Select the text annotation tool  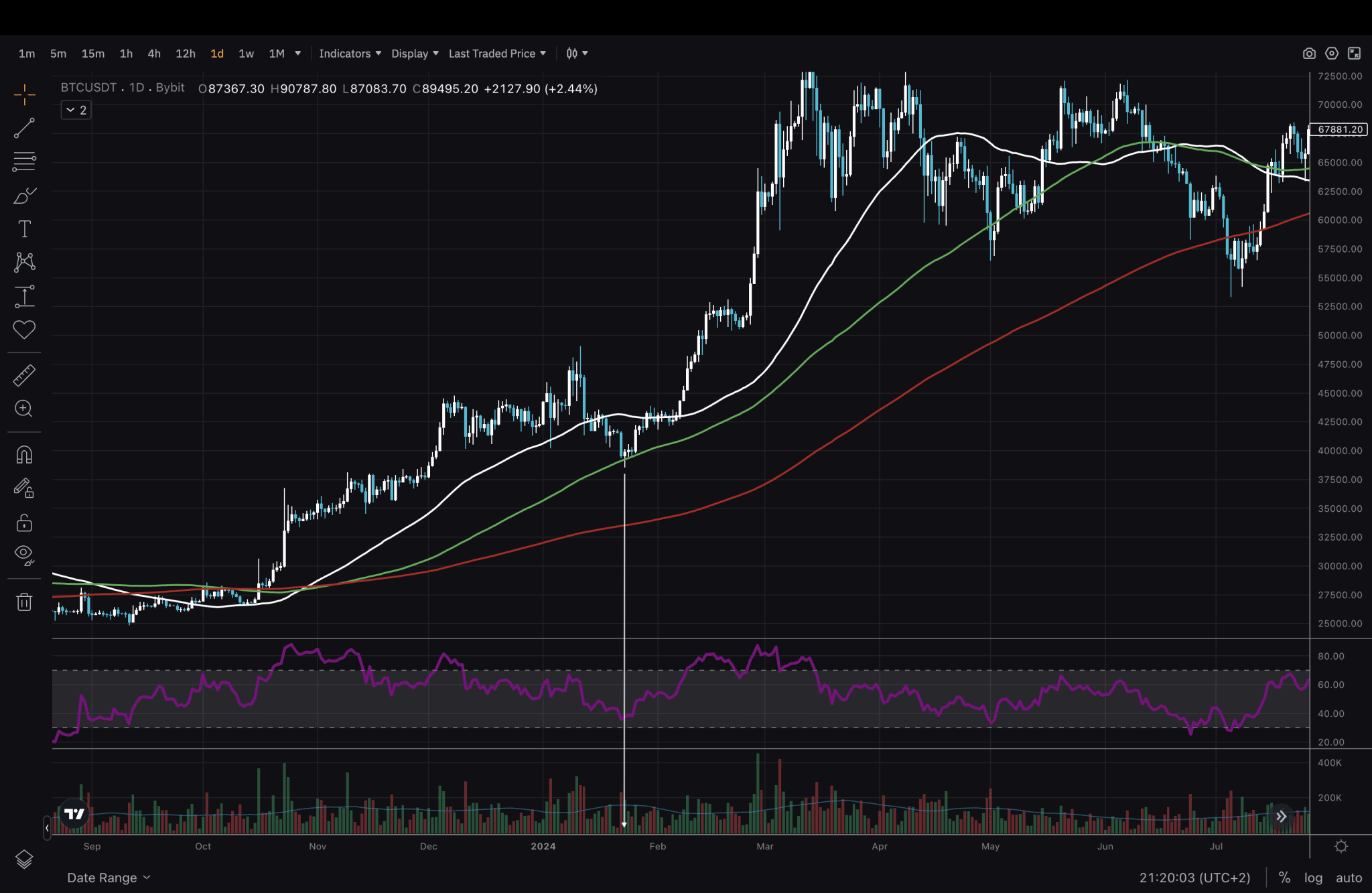24,229
